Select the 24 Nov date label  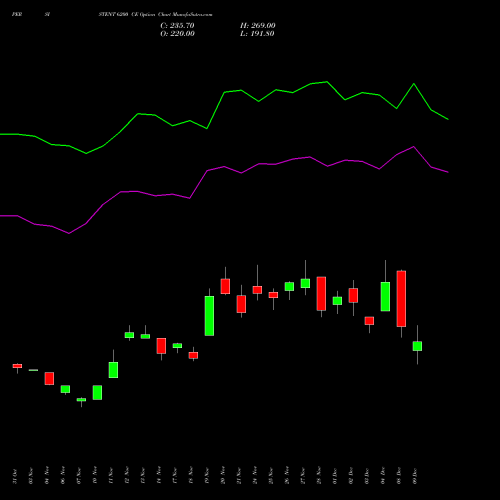[255, 476]
